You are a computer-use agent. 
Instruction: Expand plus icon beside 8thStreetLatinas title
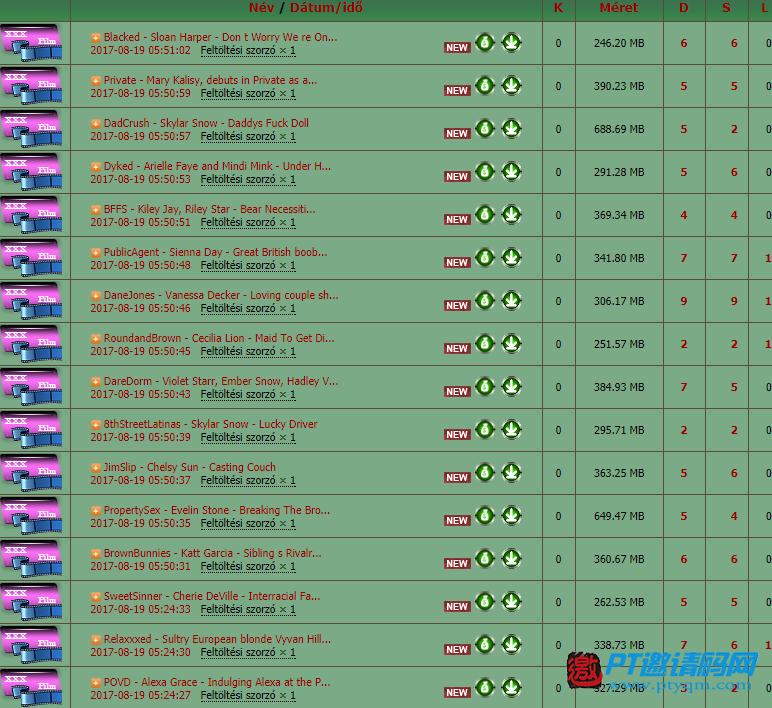click(96, 424)
